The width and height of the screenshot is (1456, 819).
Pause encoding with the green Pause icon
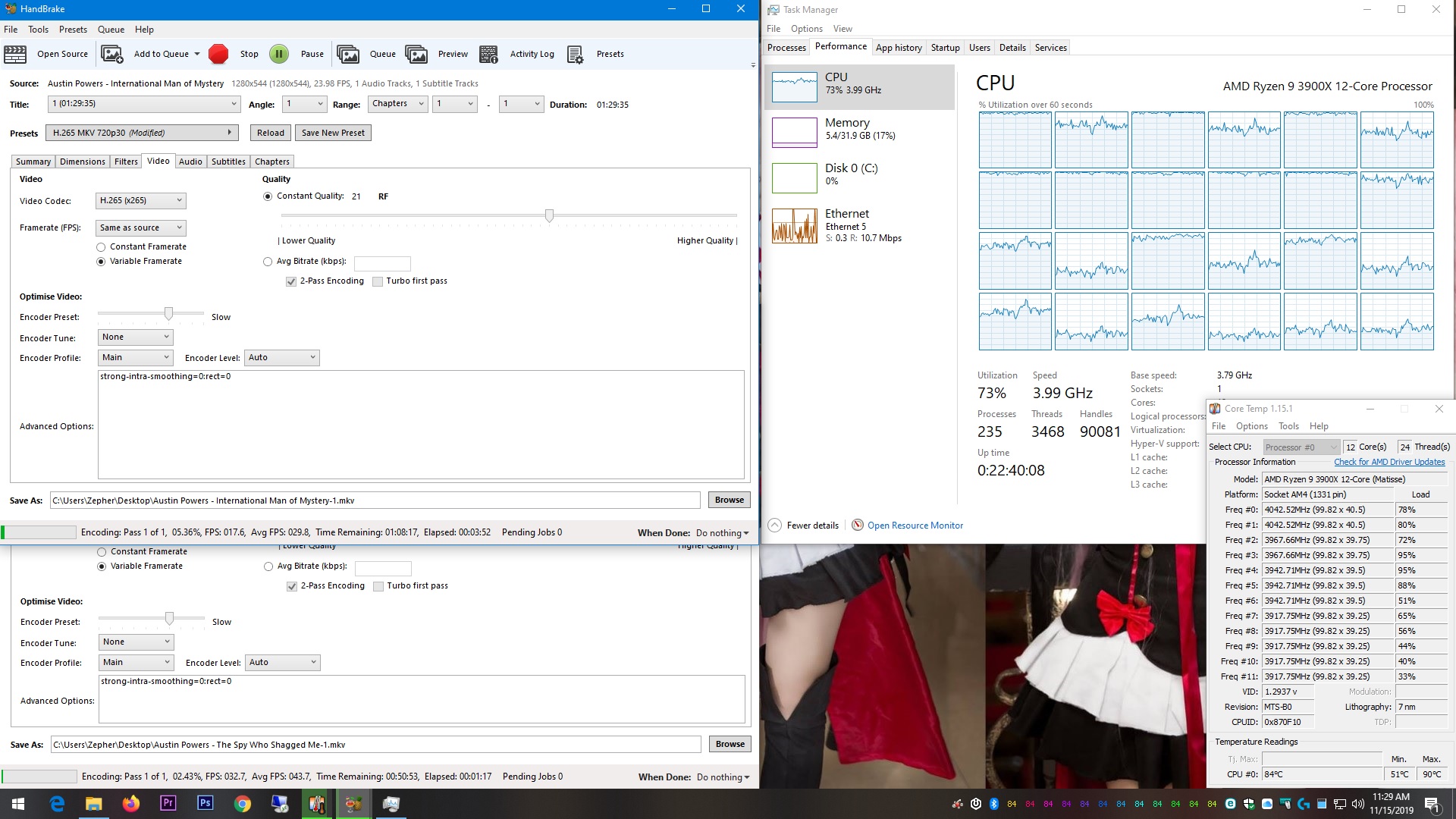click(x=279, y=54)
